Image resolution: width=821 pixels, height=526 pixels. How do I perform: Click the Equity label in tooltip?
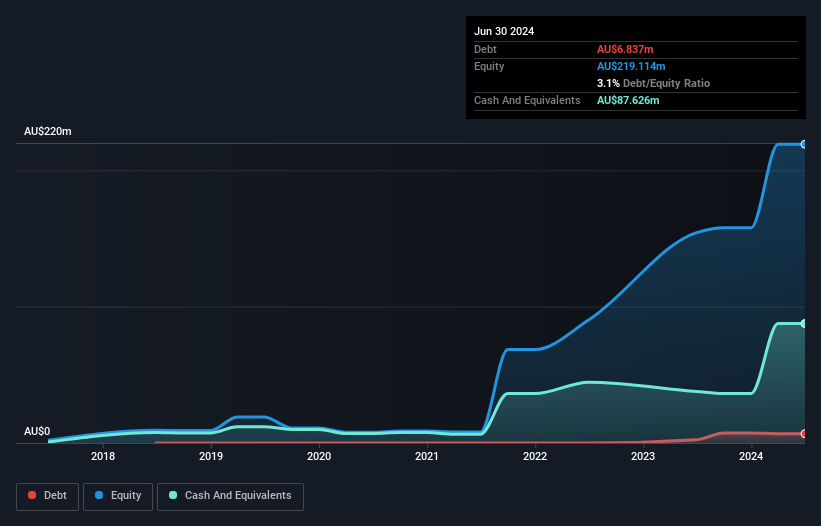489,66
